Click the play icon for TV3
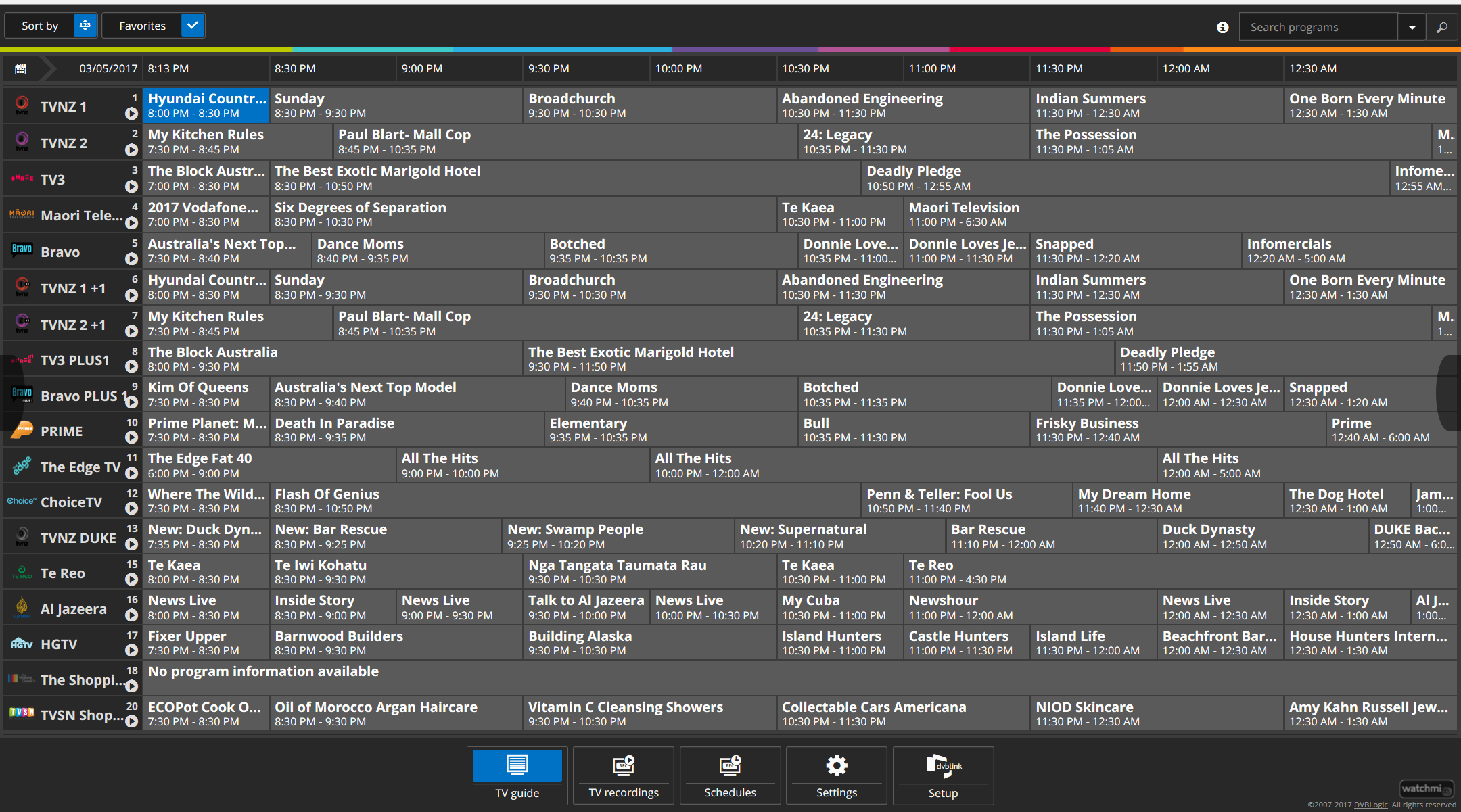Viewport: 1461px width, 812px height. pyautogui.click(x=132, y=187)
